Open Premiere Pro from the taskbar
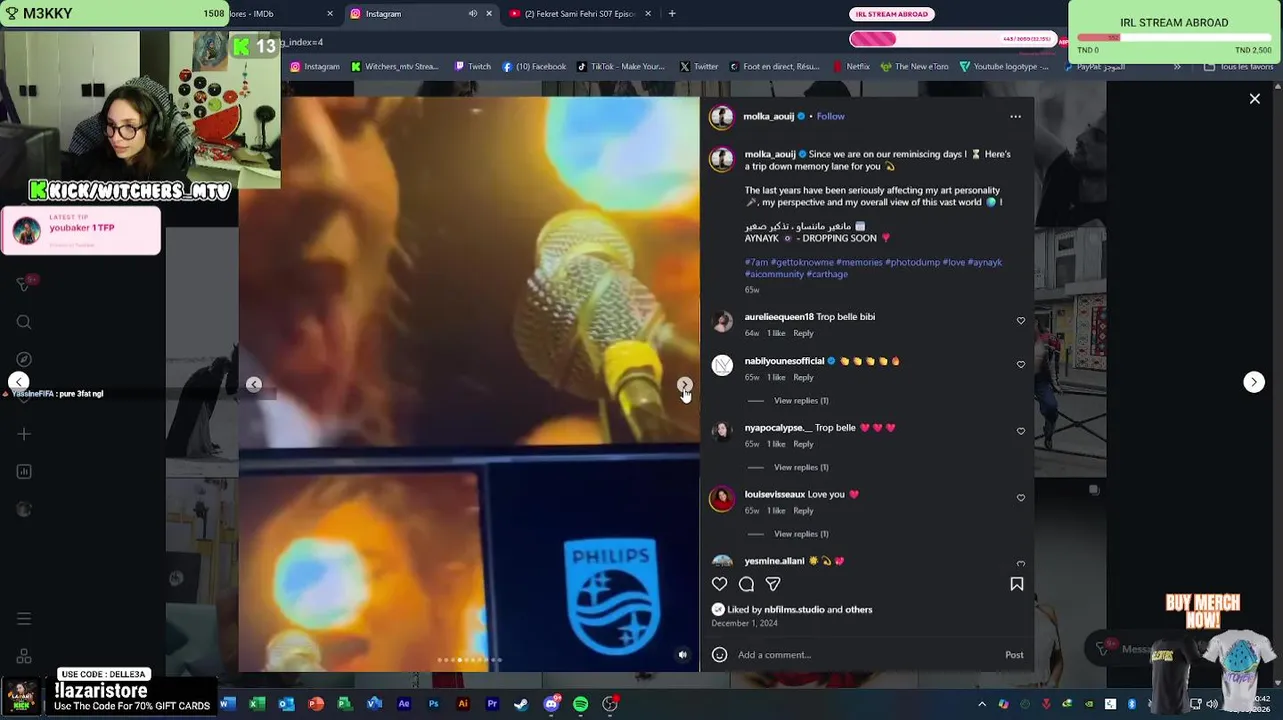This screenshot has width=1283, height=720. tap(492, 704)
